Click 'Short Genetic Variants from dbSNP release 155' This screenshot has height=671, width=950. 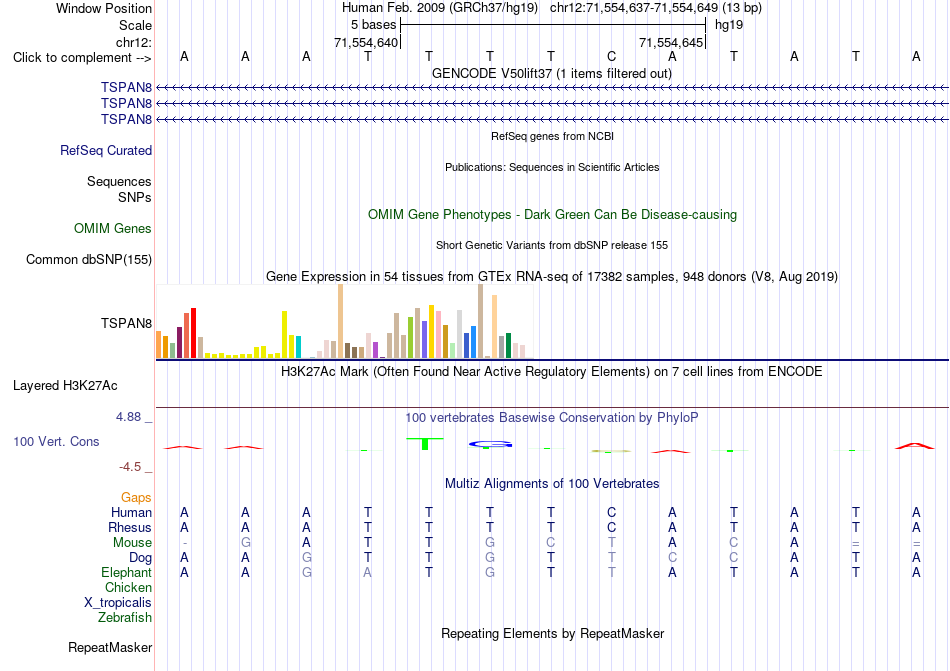tap(552, 245)
